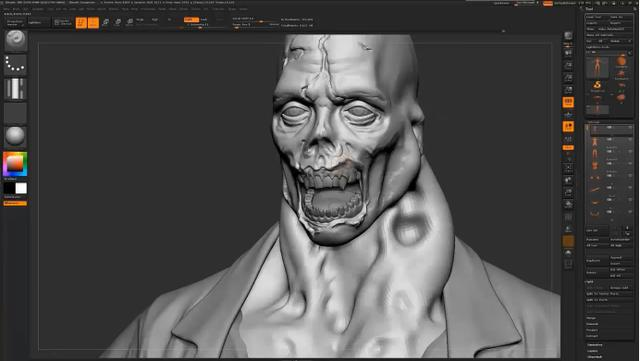Toggle the orange Edit mode button

[81, 22]
